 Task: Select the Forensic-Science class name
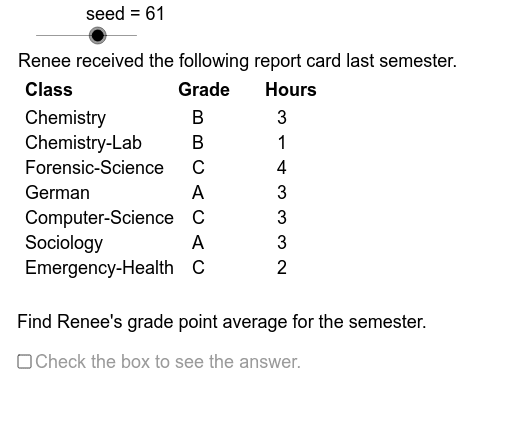(x=94, y=168)
